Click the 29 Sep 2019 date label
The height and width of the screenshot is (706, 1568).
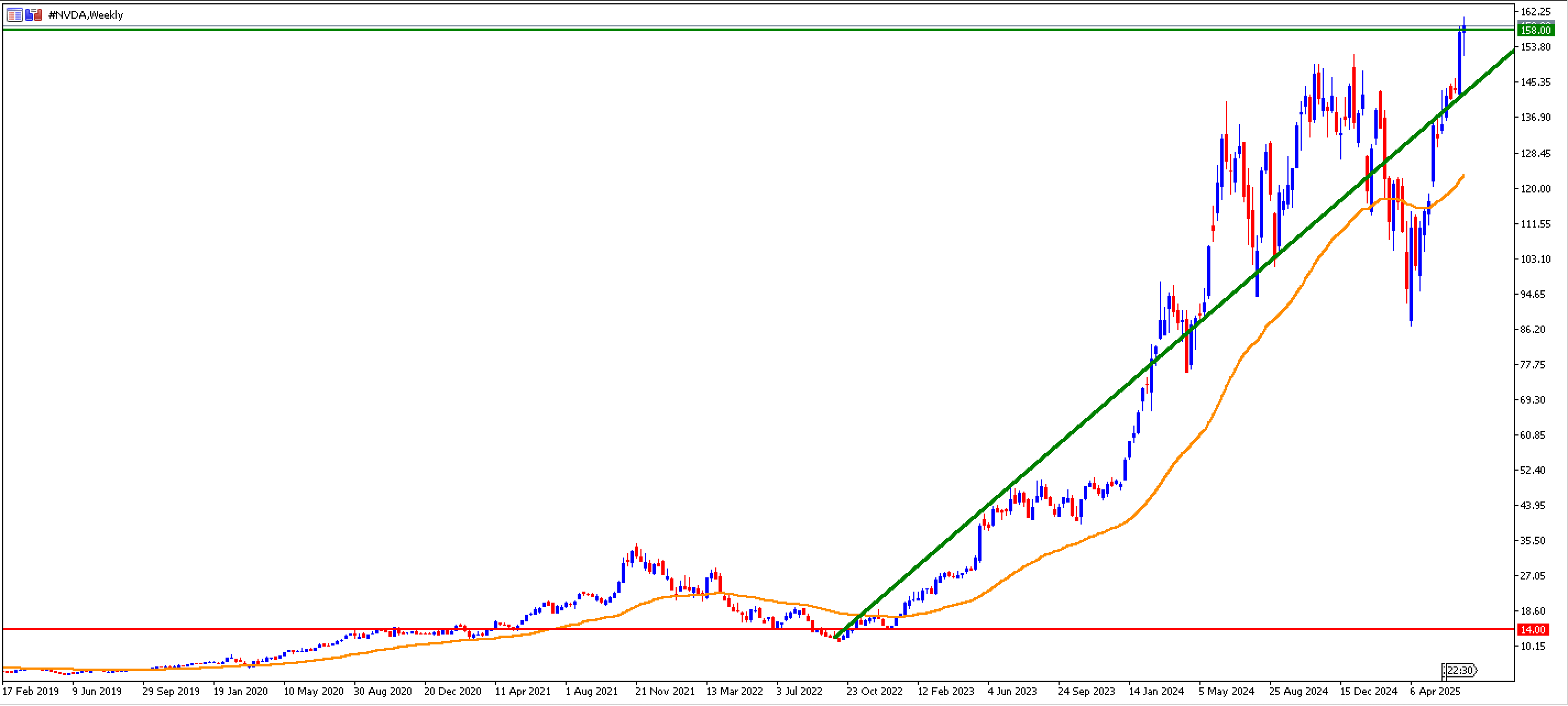[x=171, y=691]
